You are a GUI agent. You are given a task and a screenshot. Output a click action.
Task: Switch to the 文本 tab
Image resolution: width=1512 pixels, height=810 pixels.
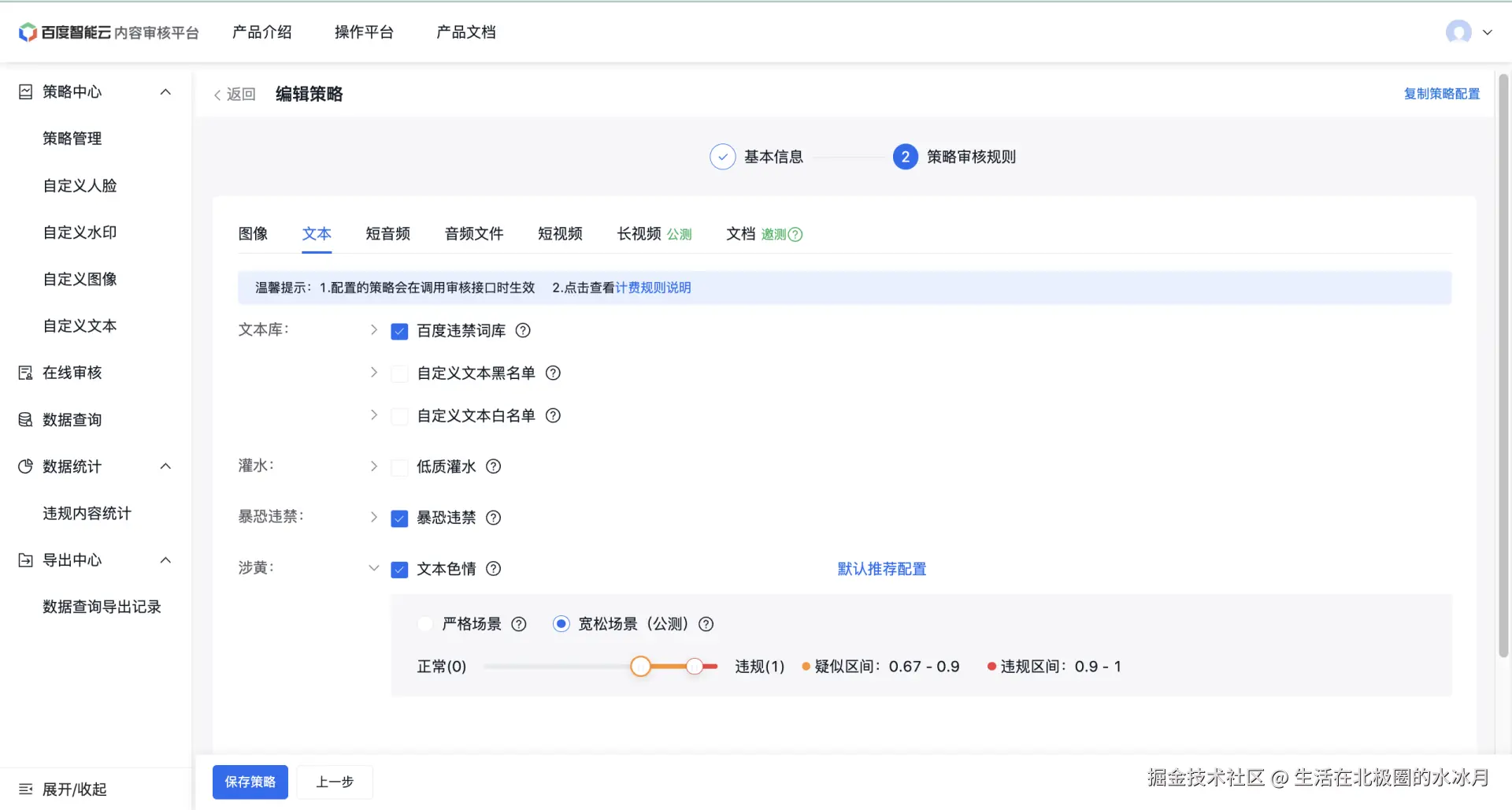tap(317, 234)
